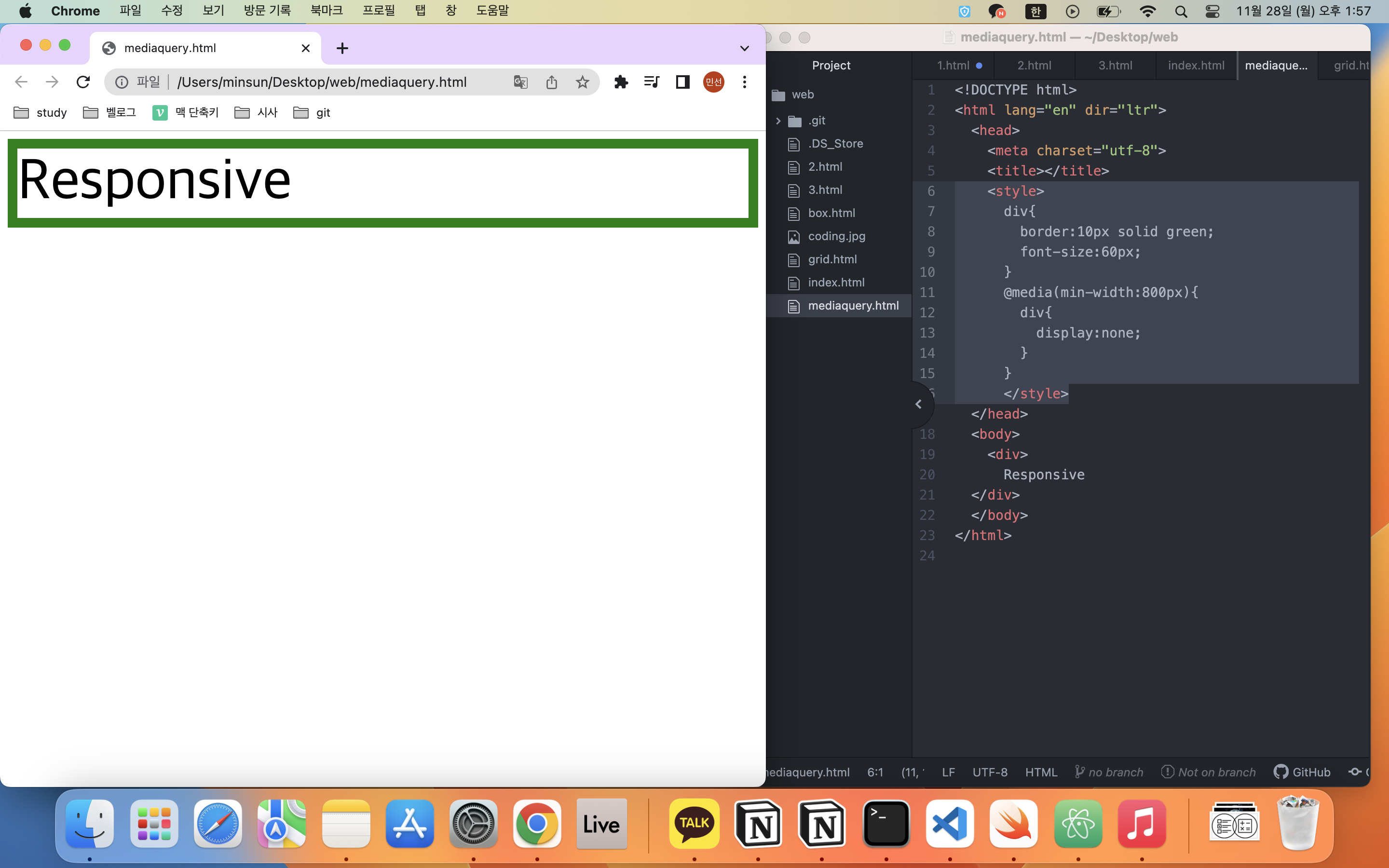Change the HTML grammar selector

coord(1041,772)
